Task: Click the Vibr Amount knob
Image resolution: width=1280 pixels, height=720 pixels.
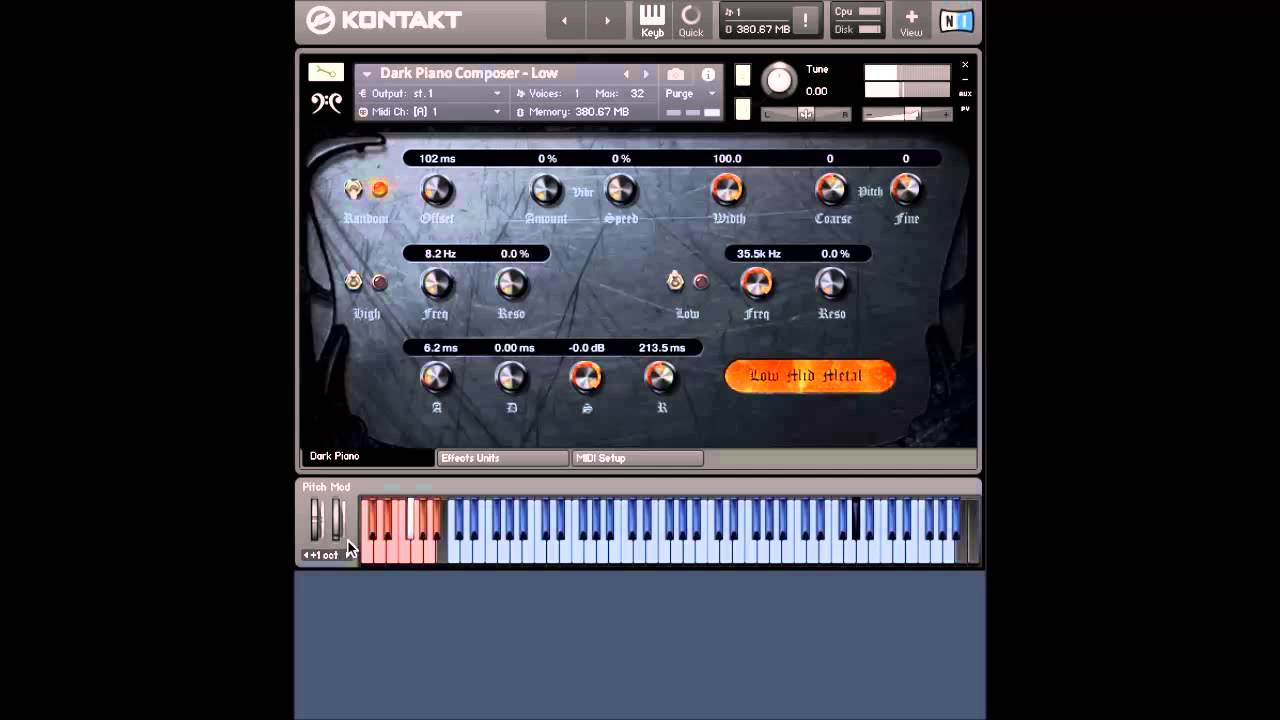Action: pyautogui.click(x=546, y=190)
